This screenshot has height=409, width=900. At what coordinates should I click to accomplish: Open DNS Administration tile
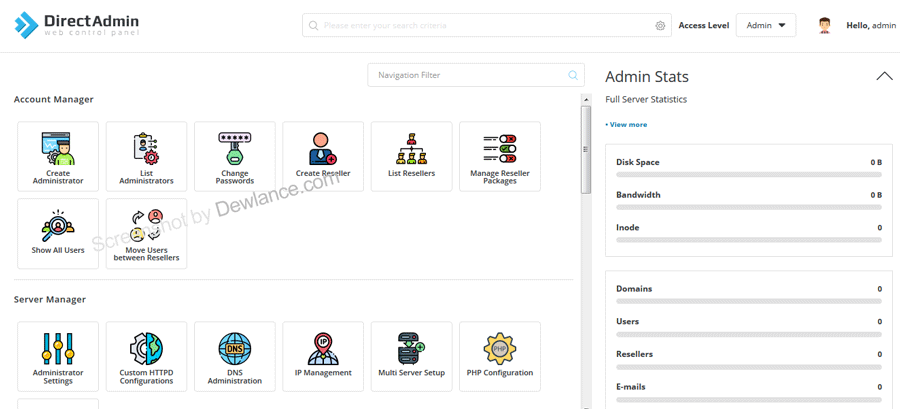tap(235, 356)
